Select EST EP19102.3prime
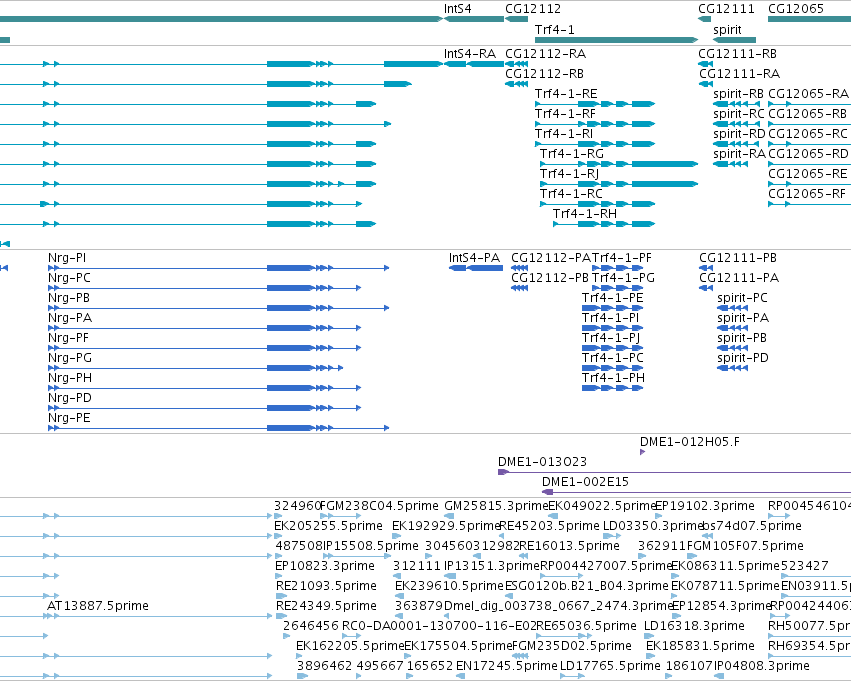 (x=704, y=506)
